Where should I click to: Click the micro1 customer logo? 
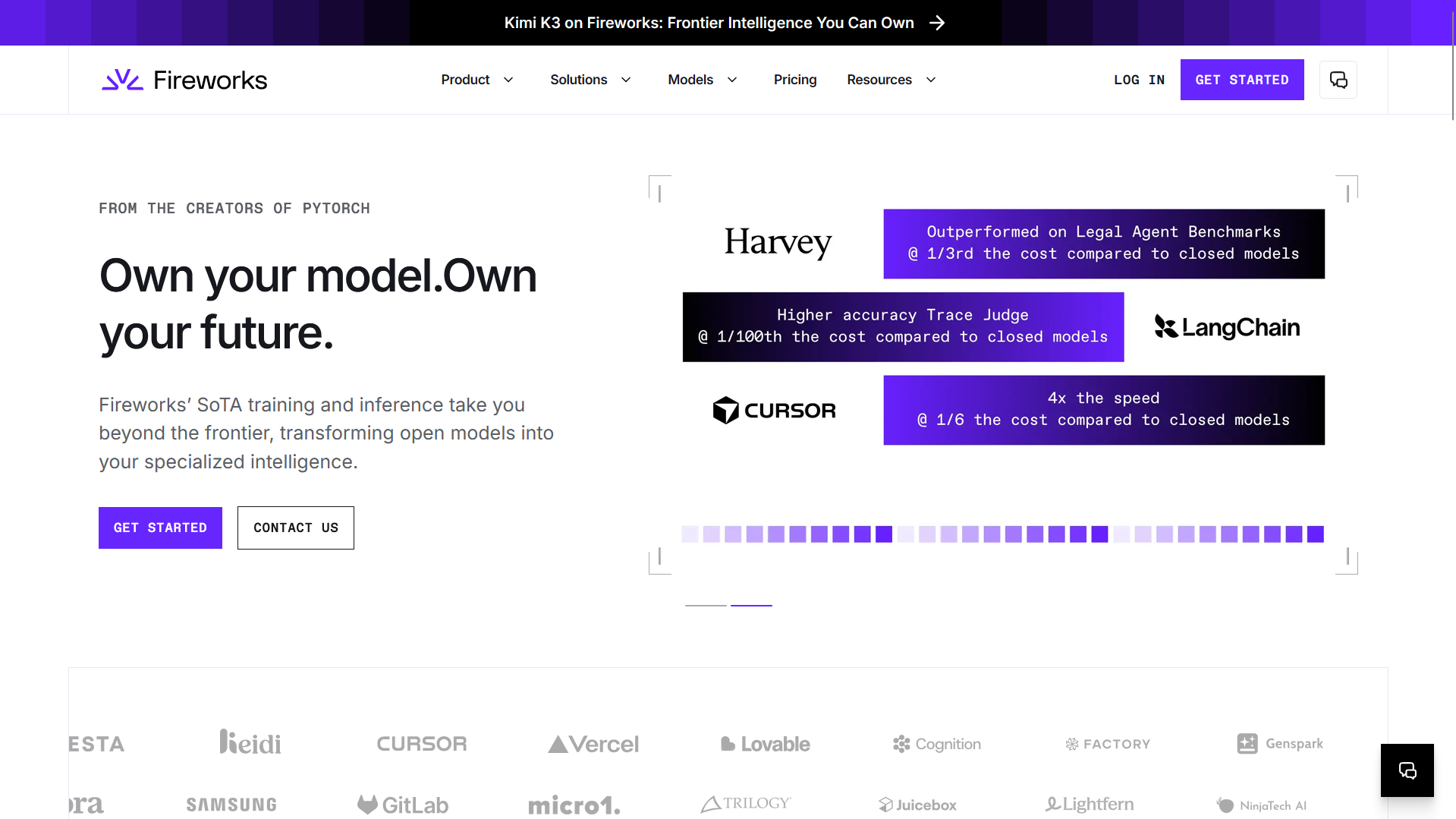[x=574, y=805]
